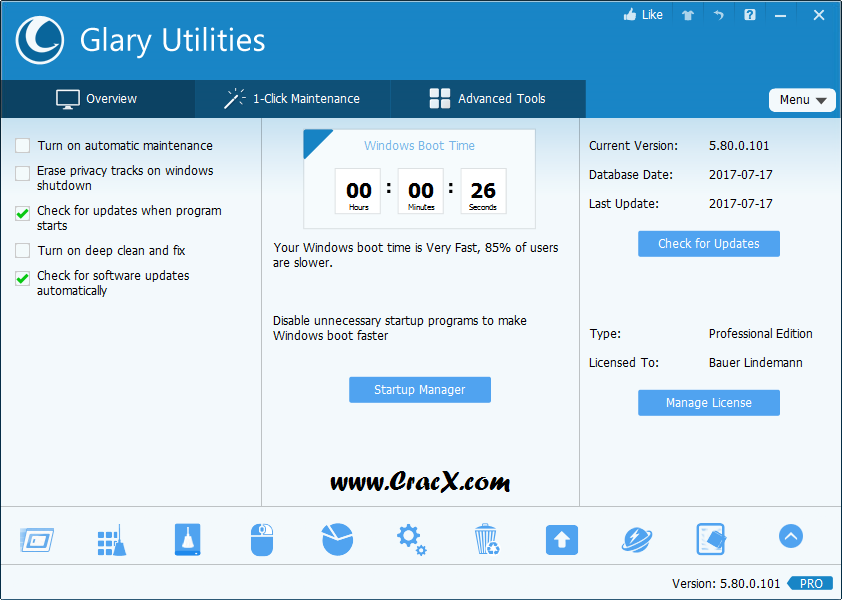Click the document-with-eraser icon in dock

(712, 539)
